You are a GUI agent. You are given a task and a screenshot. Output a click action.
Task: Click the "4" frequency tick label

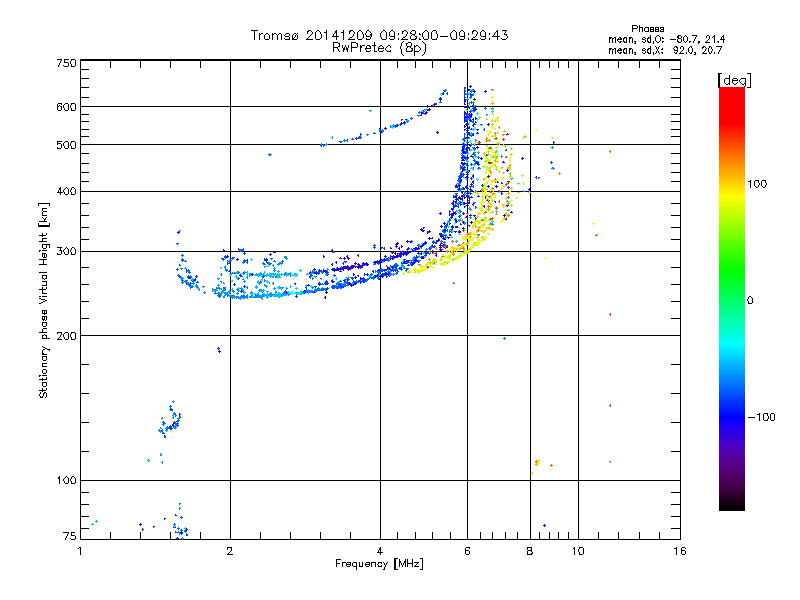(x=380, y=551)
